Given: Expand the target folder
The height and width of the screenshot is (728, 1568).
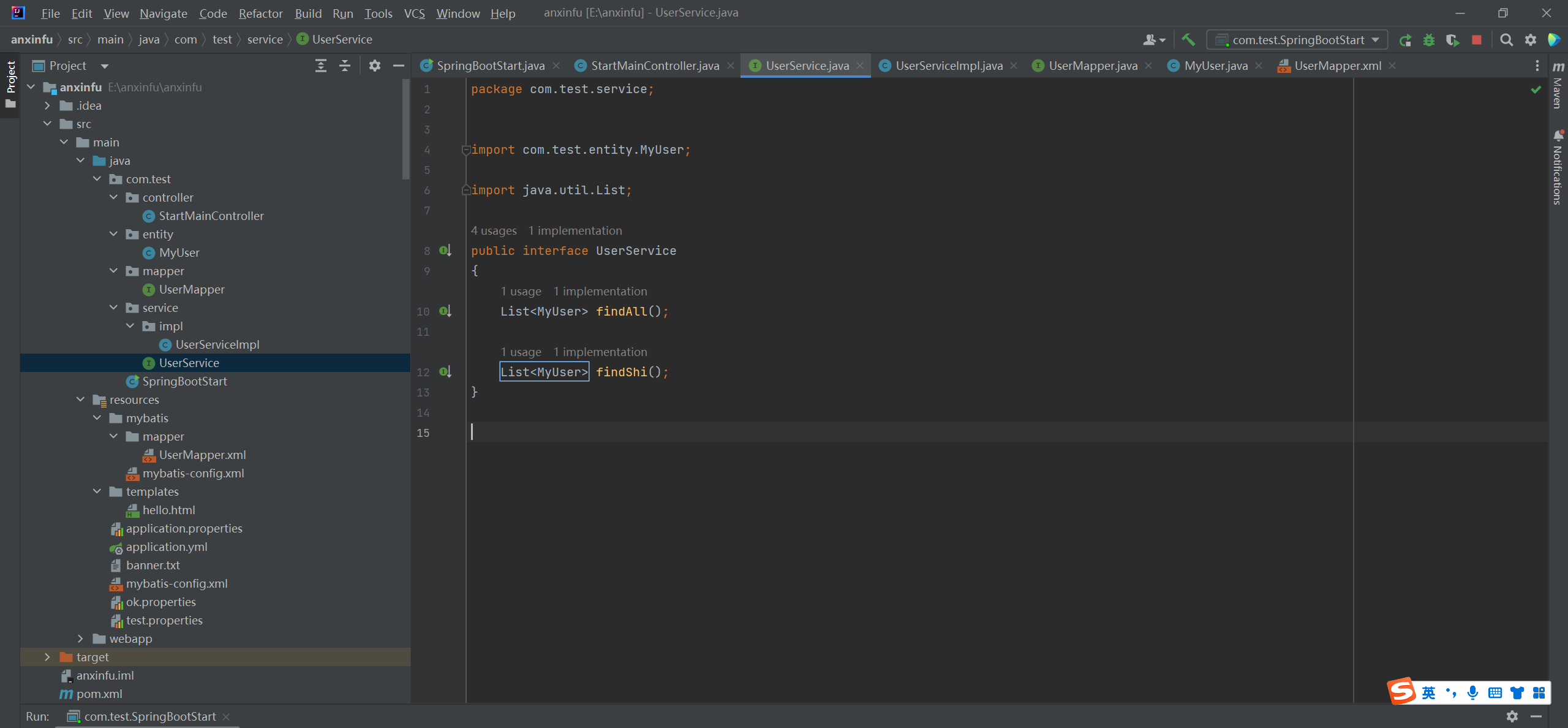Looking at the screenshot, I should [47, 657].
